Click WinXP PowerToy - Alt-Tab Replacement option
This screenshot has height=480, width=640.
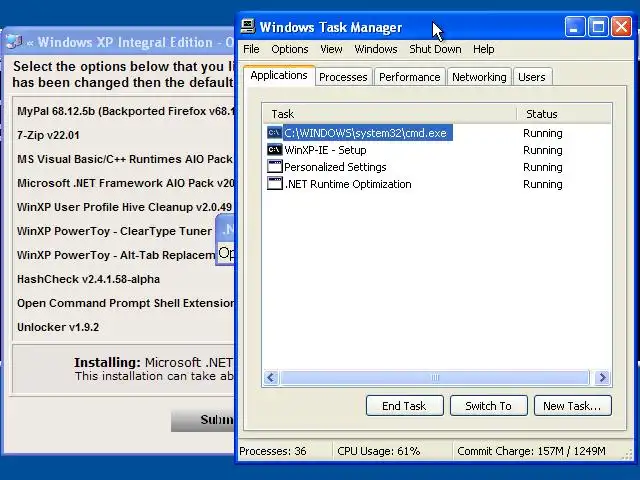[x=116, y=255]
